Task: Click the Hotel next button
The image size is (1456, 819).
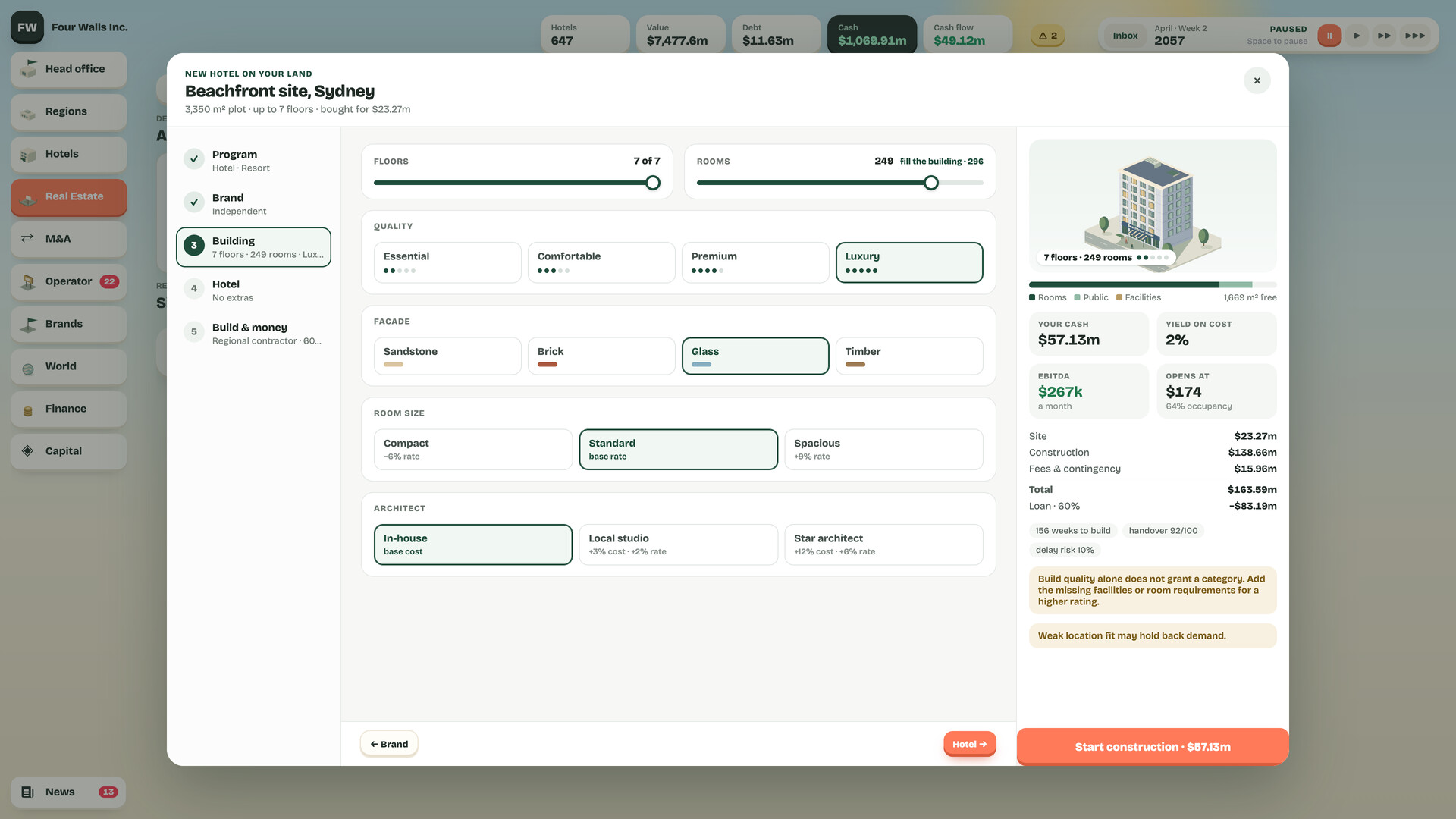Action: pos(969,744)
